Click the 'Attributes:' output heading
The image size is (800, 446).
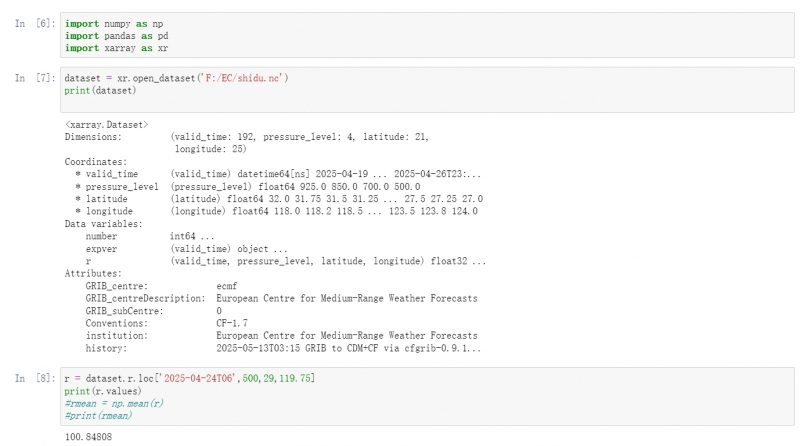[92, 273]
